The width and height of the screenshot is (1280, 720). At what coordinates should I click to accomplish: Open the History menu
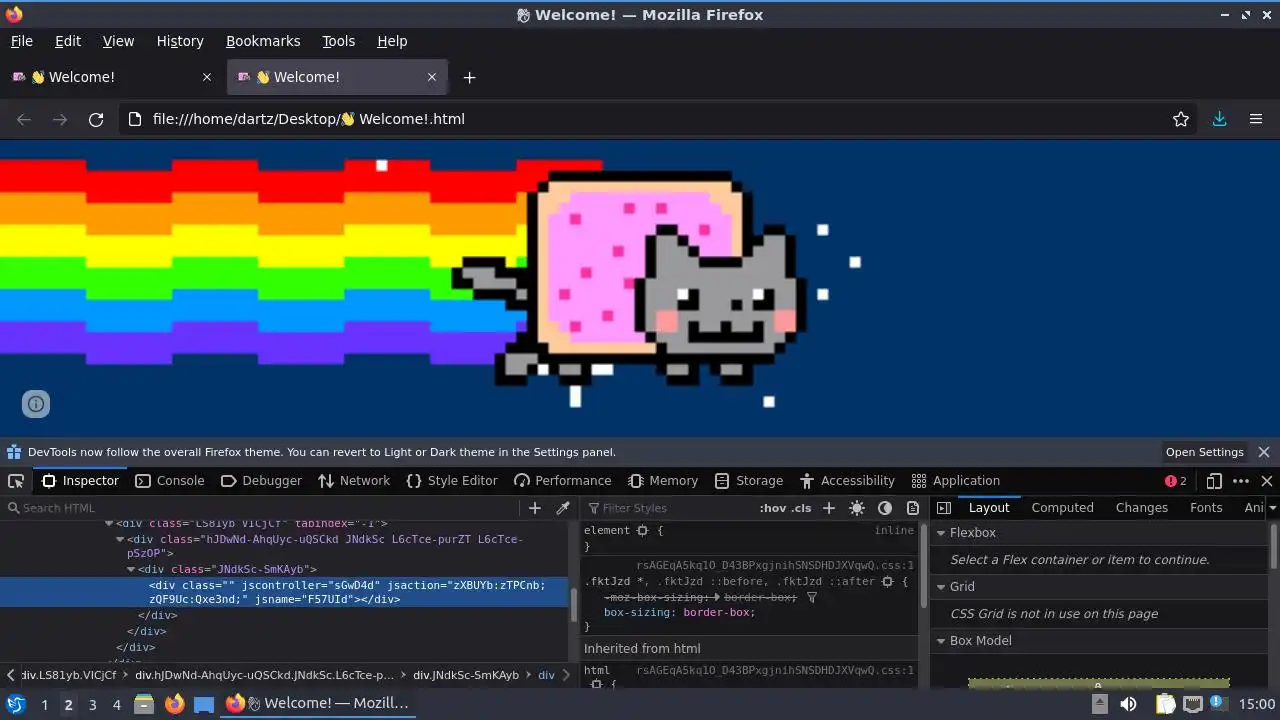[x=180, y=41]
